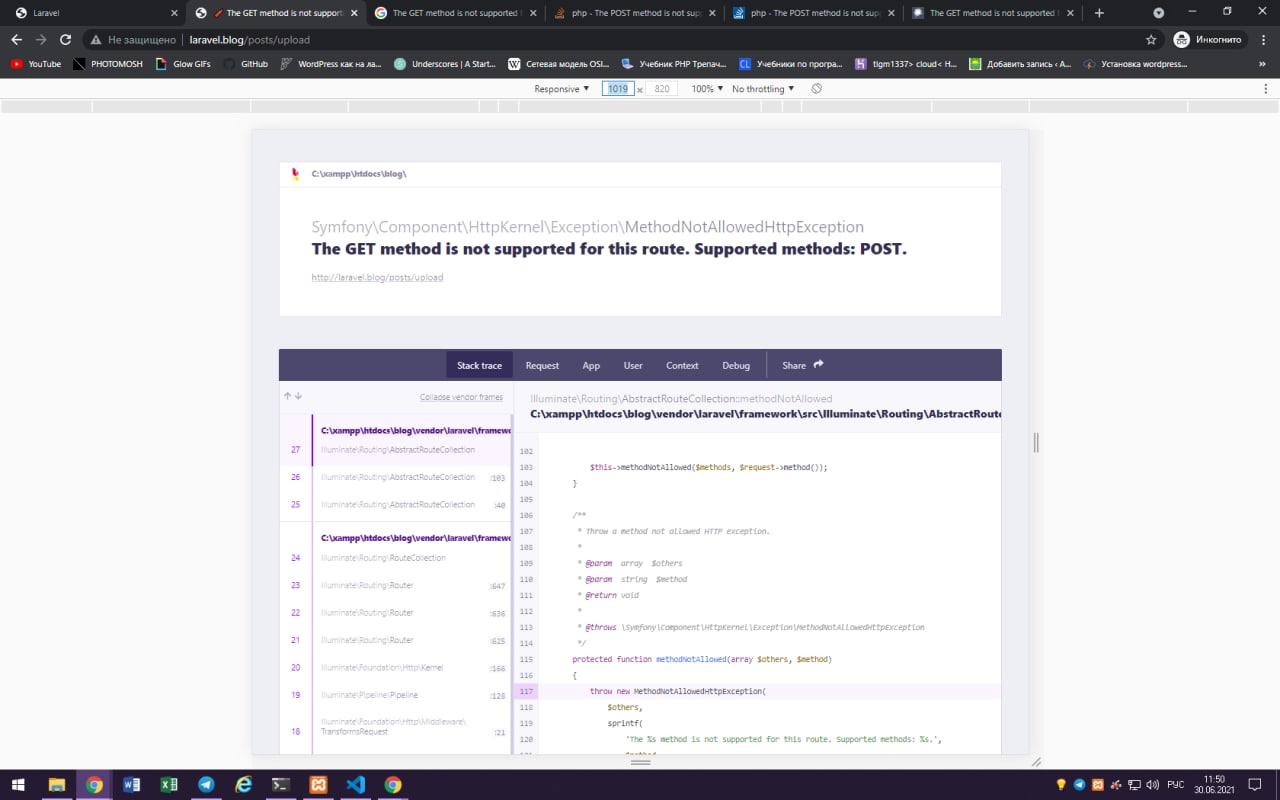Jump to previous frame with up arrow
Image resolution: width=1280 pixels, height=800 pixels.
[287, 396]
